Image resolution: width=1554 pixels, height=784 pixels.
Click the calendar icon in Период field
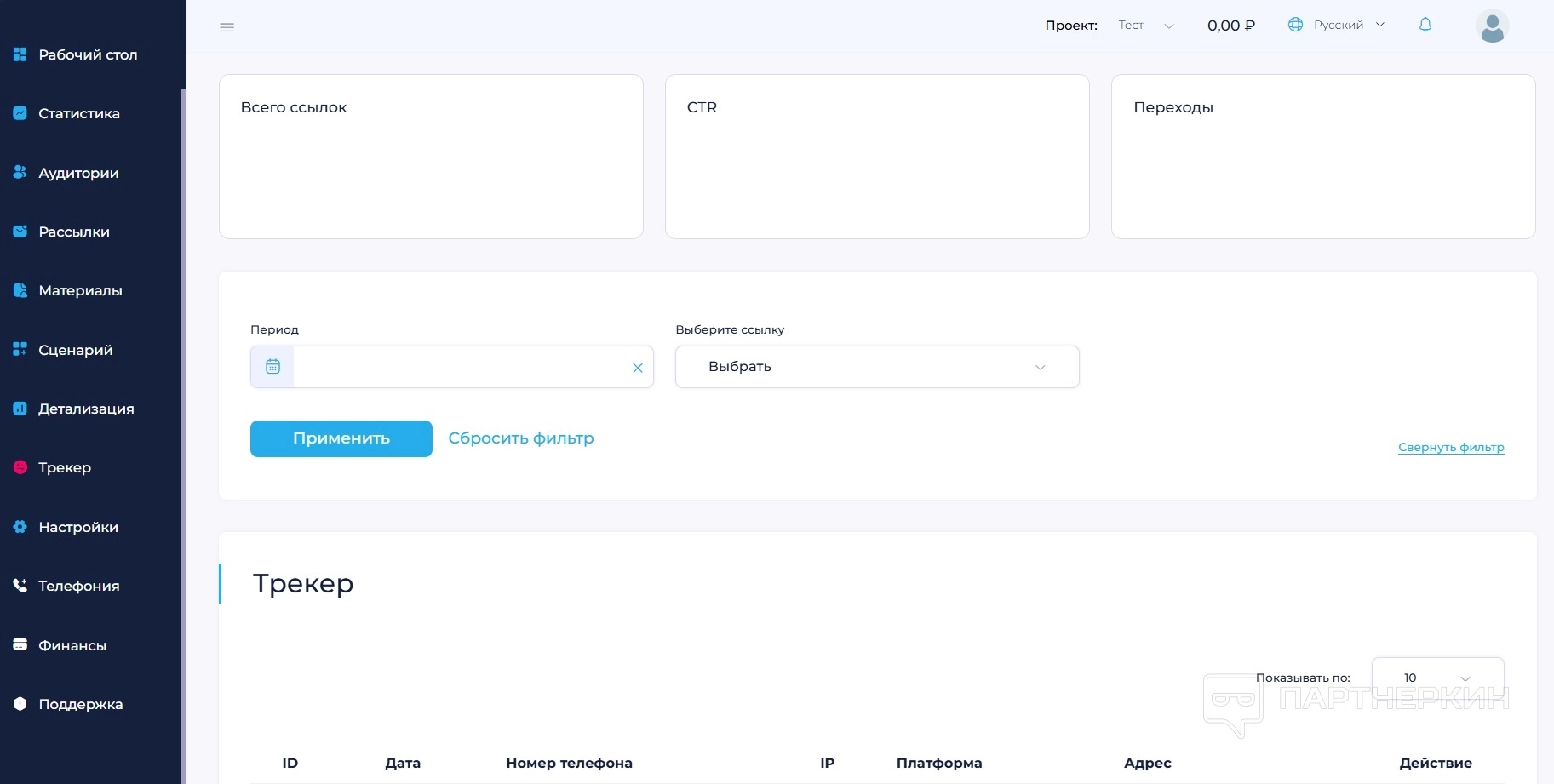pos(272,367)
